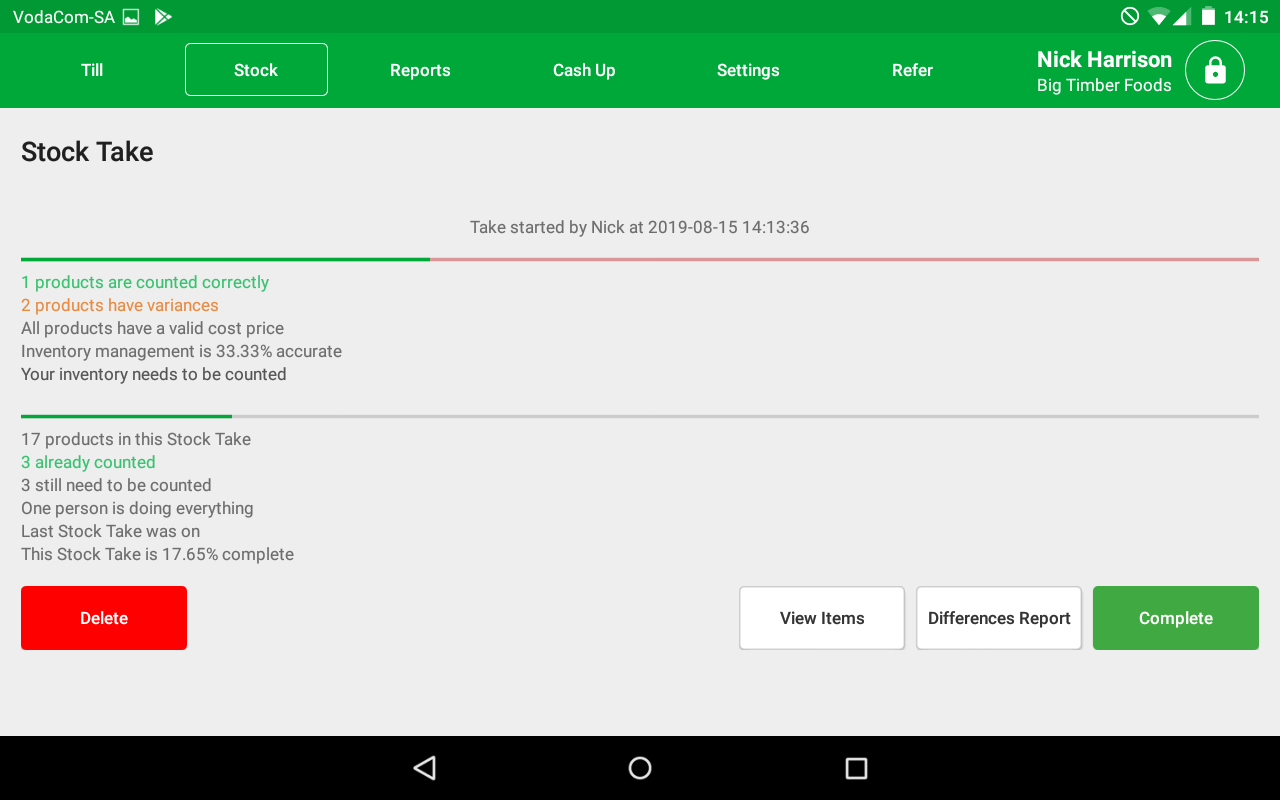Open the Refer tab
The height and width of the screenshot is (800, 1280).
(x=912, y=70)
